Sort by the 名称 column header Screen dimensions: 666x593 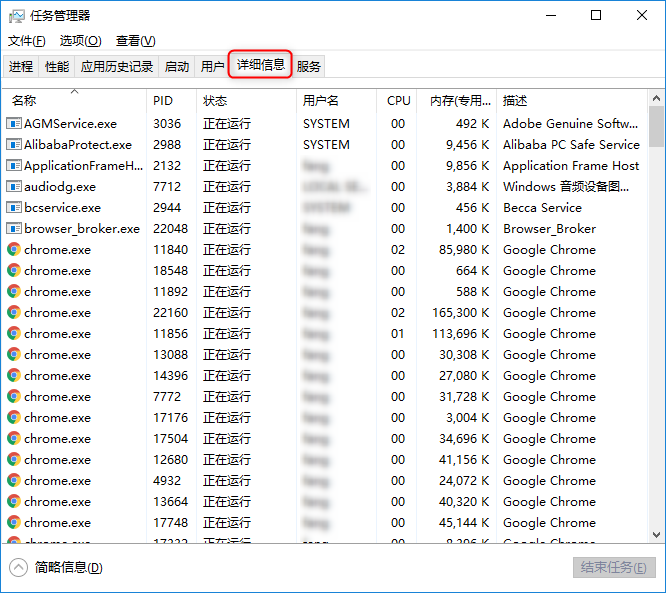[x=74, y=100]
